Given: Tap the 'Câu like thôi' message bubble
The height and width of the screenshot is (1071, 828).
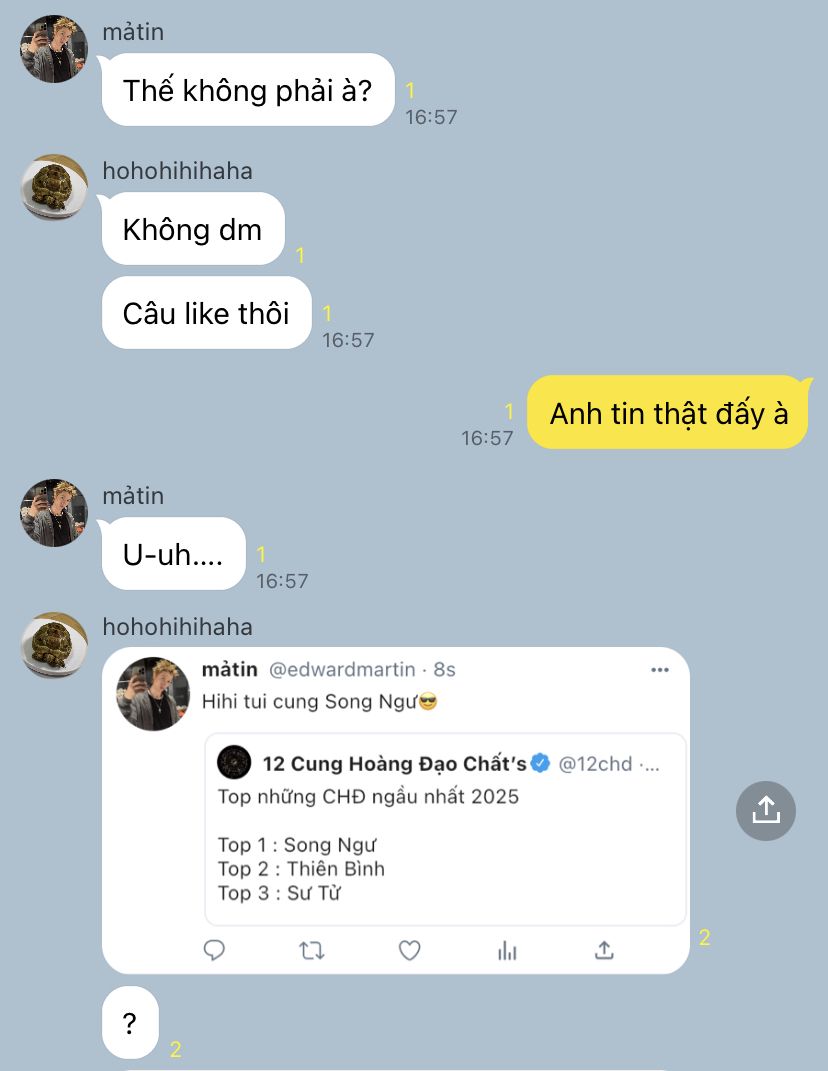Looking at the screenshot, I should tap(206, 313).
